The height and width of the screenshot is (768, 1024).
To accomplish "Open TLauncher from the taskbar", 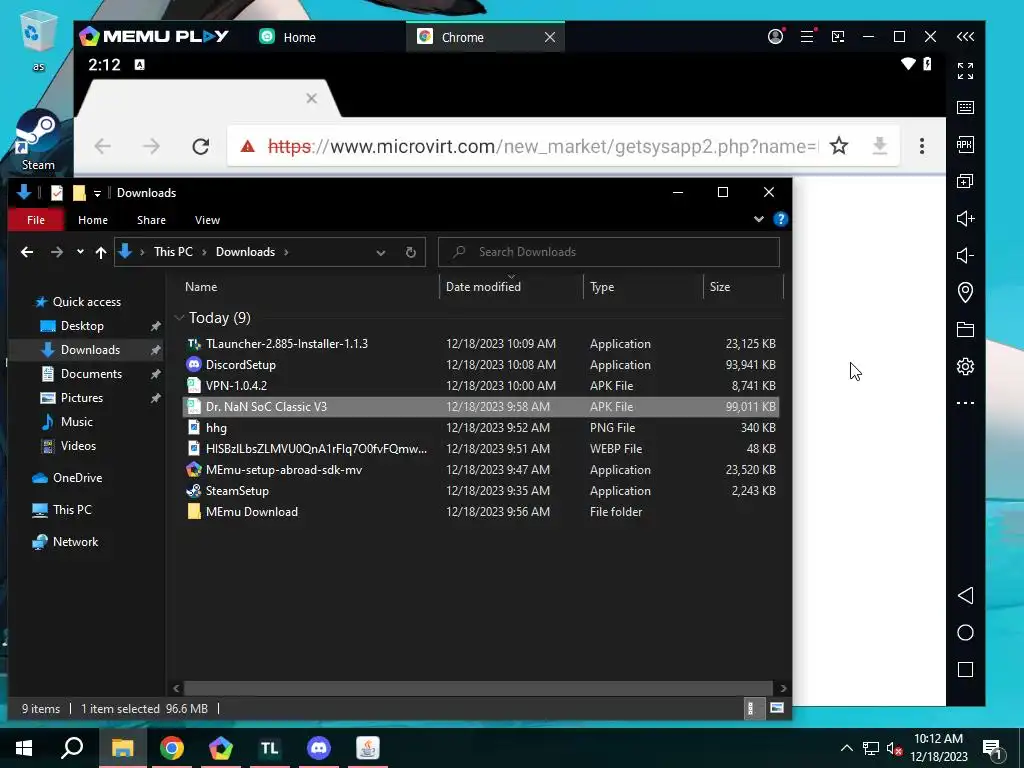I will (x=270, y=748).
